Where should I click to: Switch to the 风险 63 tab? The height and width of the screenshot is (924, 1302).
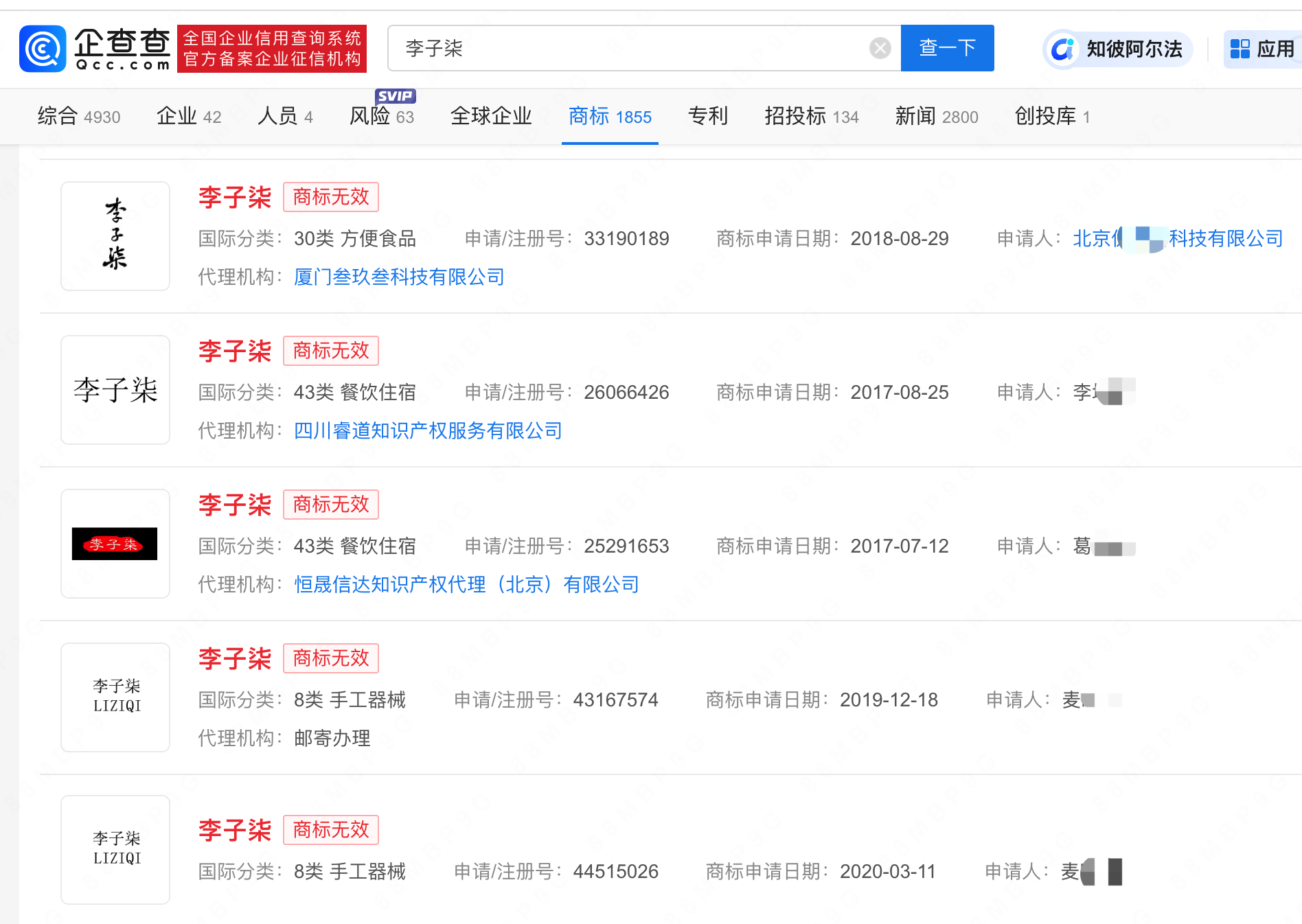(382, 116)
